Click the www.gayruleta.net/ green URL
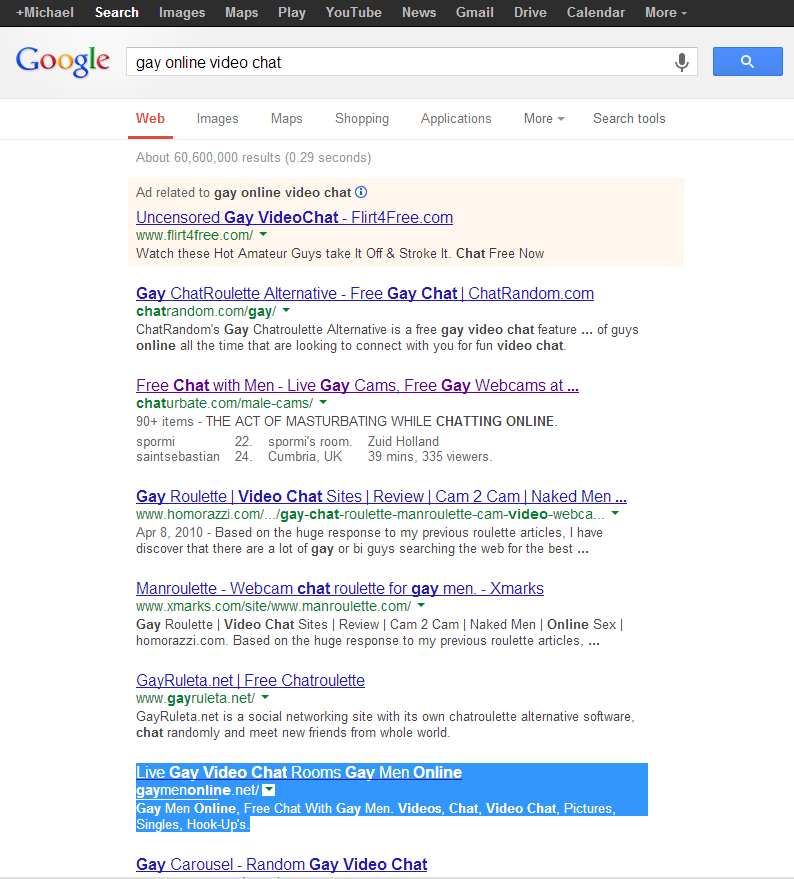The image size is (794, 879). 195,698
